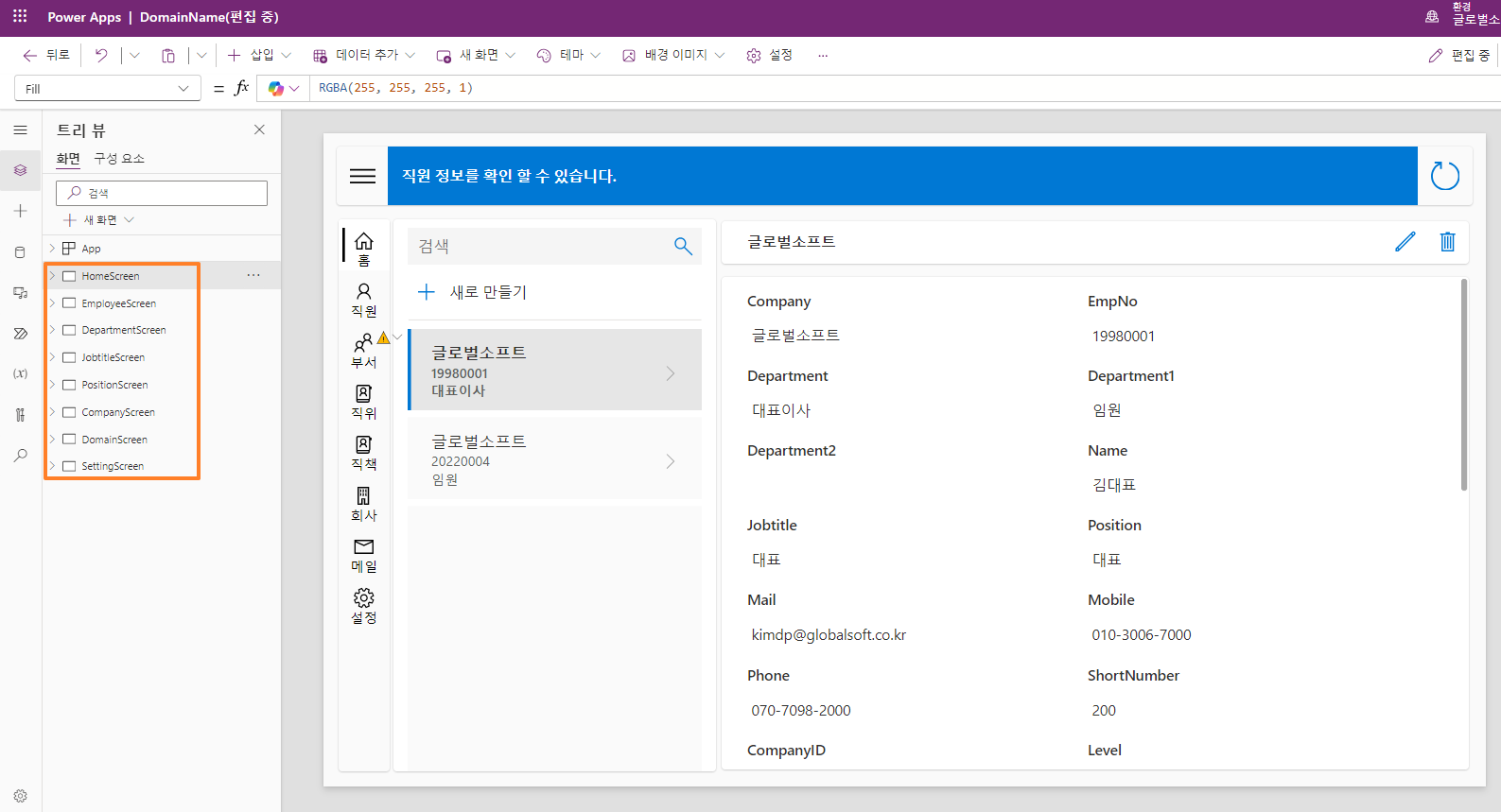Click the 뒤로 back arrow button
This screenshot has height=812, width=1501.
pyautogui.click(x=46, y=55)
